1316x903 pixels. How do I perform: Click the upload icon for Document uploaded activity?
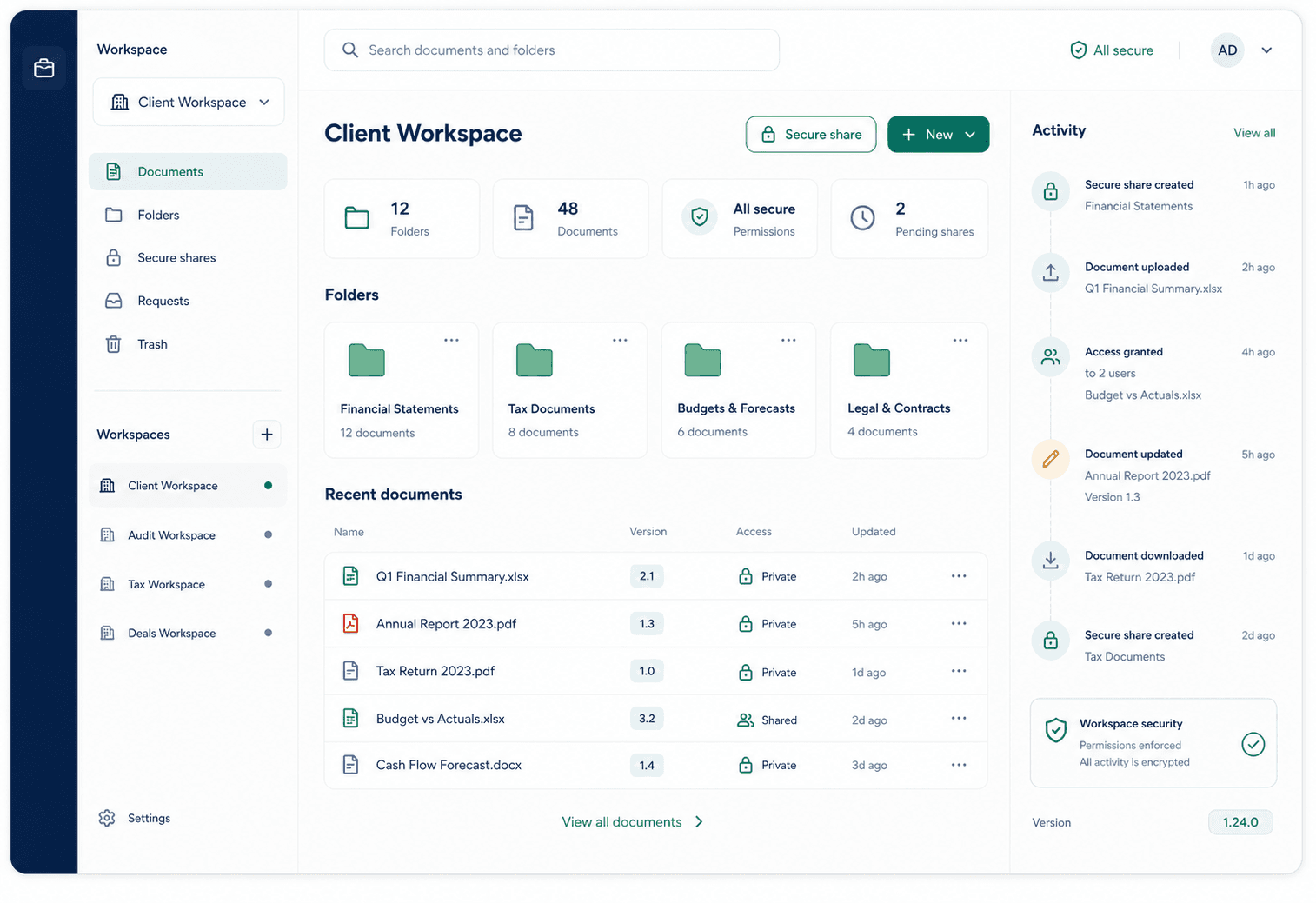pos(1050,273)
